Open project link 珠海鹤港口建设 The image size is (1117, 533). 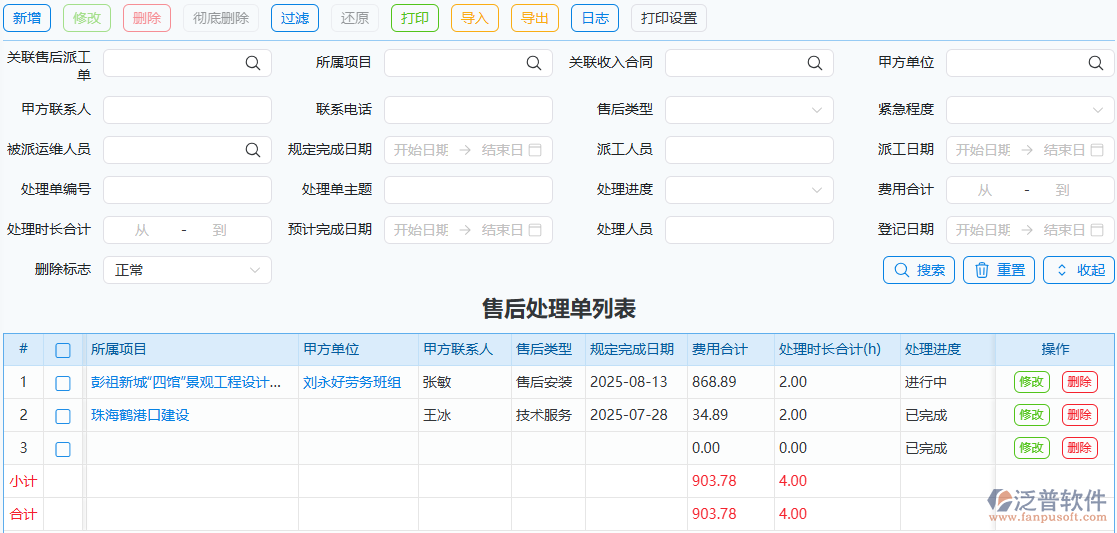coord(140,415)
